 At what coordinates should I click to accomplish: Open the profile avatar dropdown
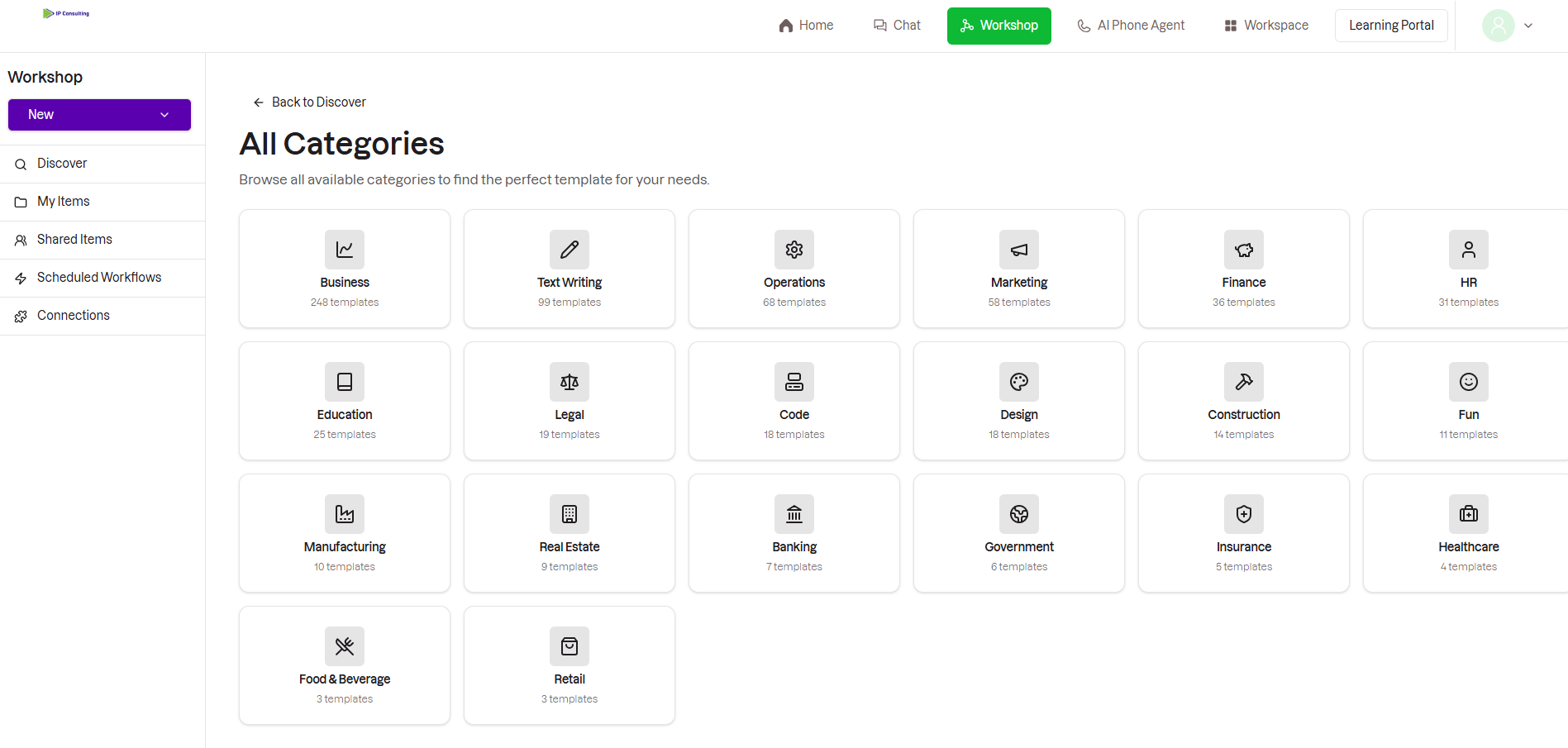point(1497,25)
